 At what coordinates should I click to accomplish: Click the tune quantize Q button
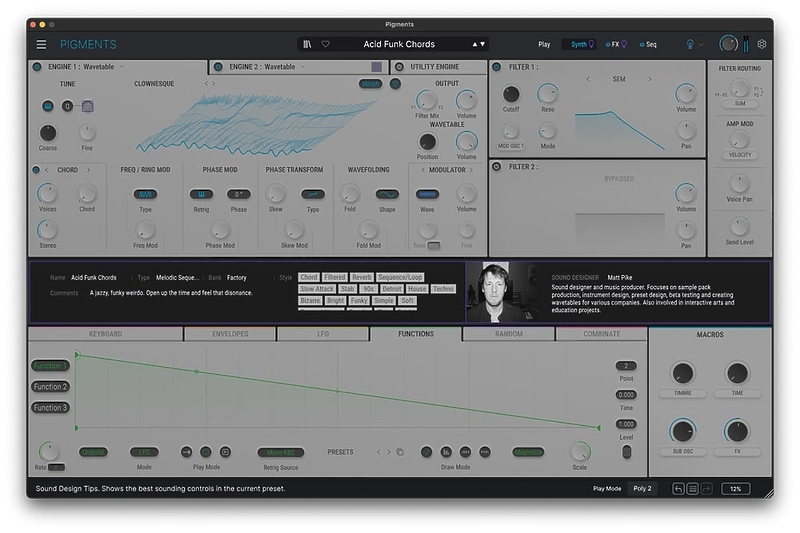(x=67, y=106)
